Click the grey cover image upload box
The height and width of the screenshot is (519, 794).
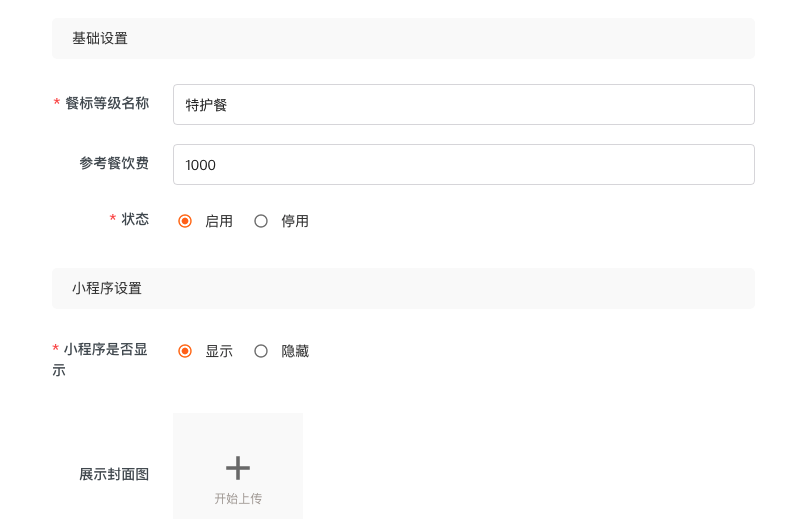[x=238, y=466]
